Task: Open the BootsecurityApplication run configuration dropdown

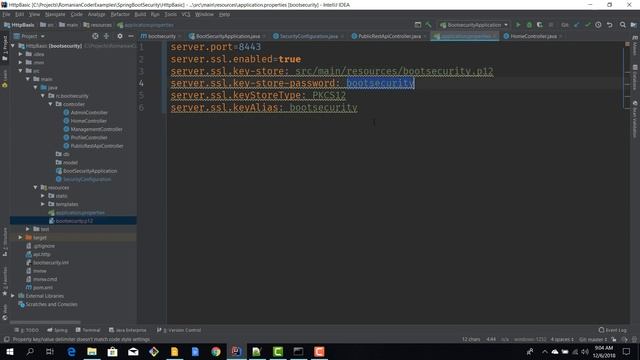Action: [x=474, y=25]
